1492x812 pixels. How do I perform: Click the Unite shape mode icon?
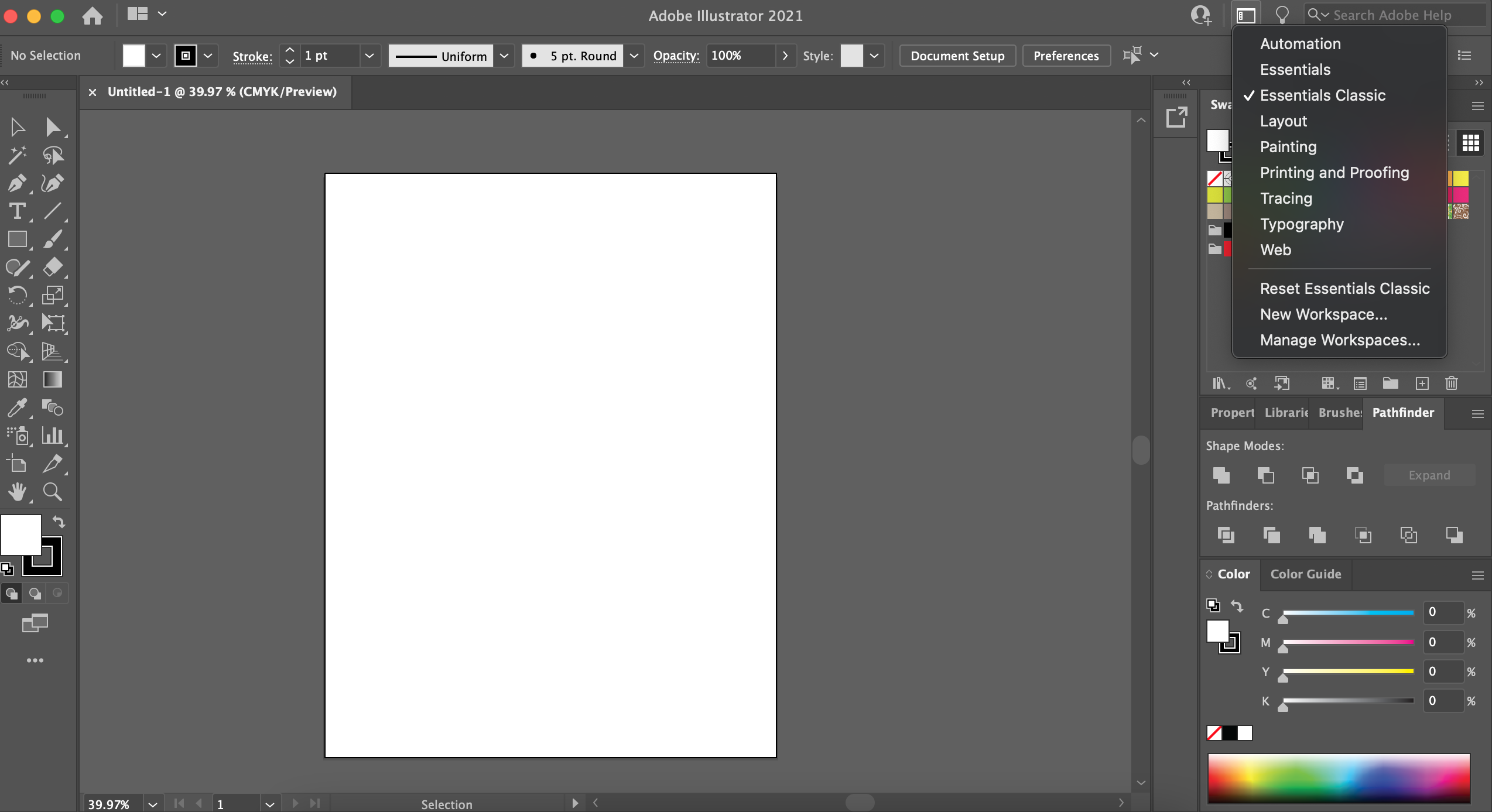(1221, 475)
